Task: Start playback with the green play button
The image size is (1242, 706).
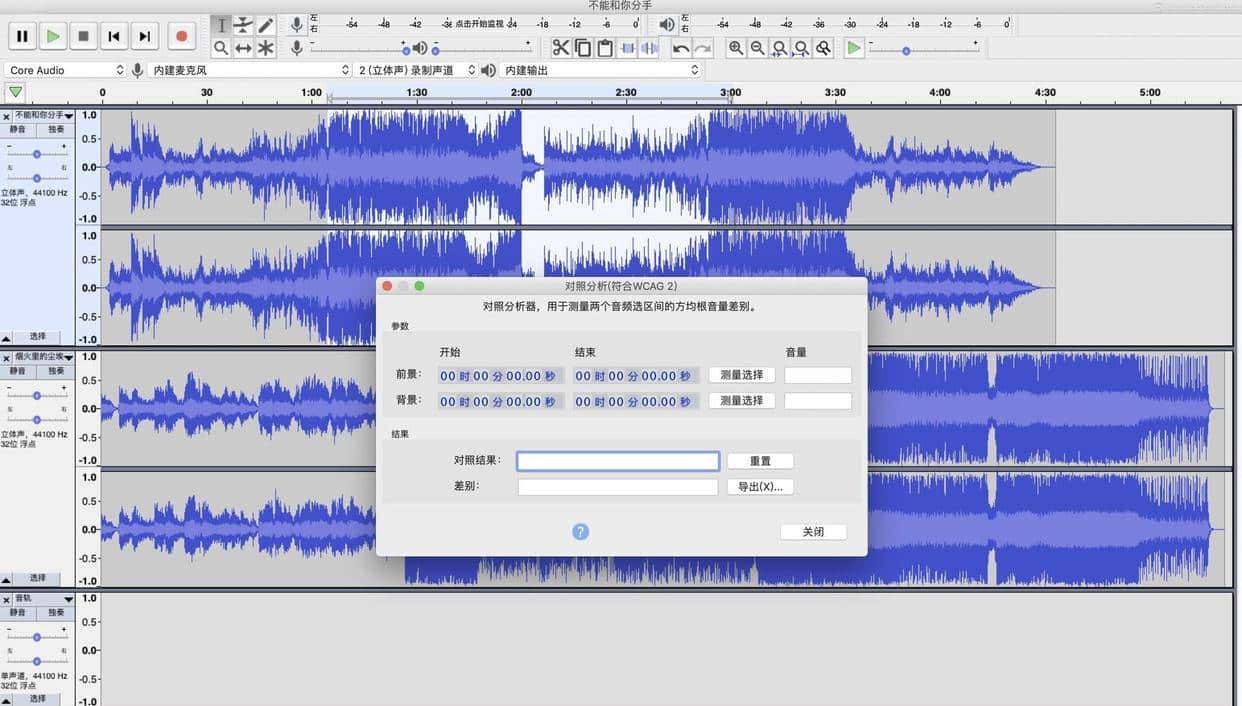Action: (x=52, y=35)
